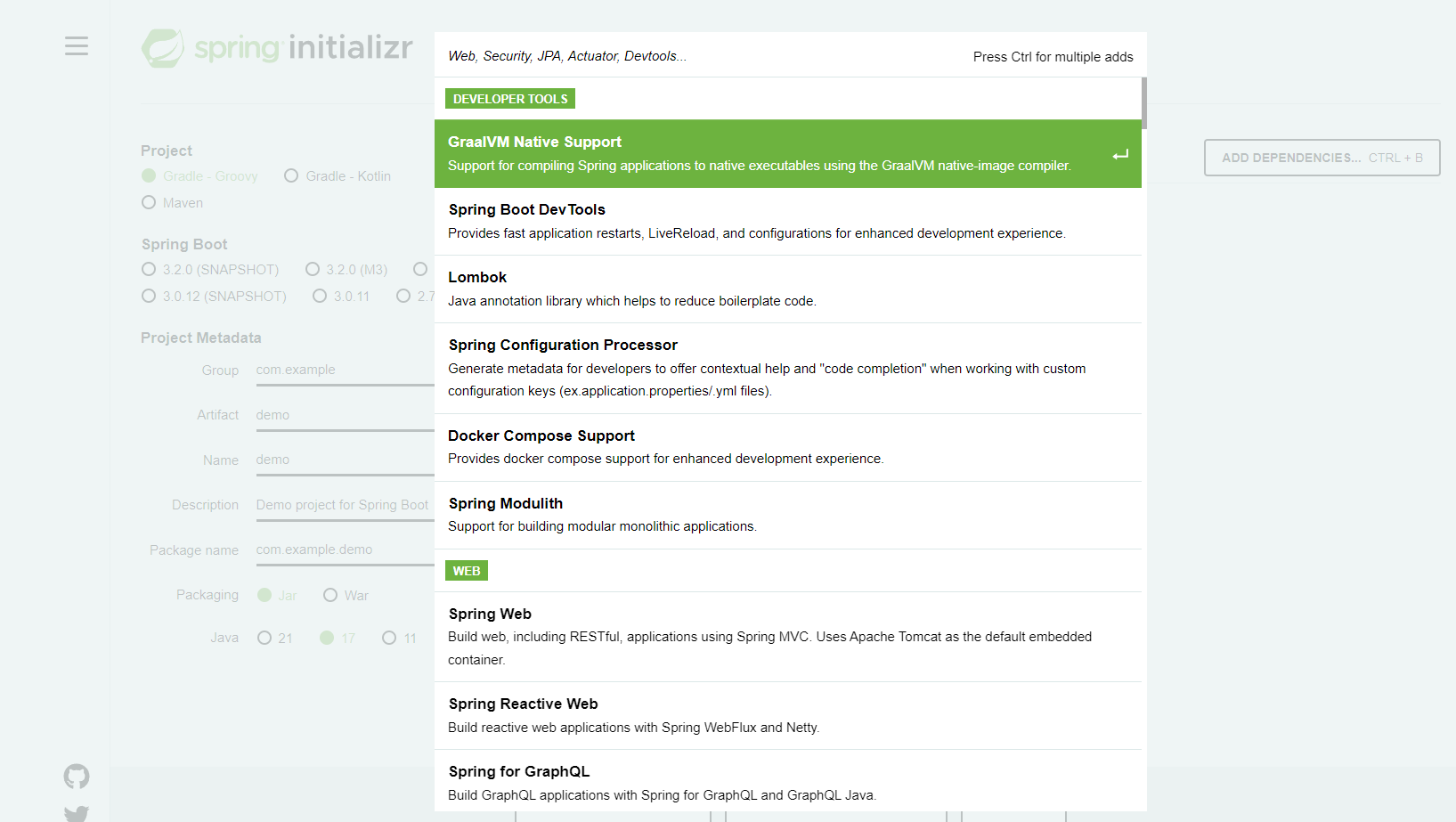Add Lombok dependency

coord(788,289)
